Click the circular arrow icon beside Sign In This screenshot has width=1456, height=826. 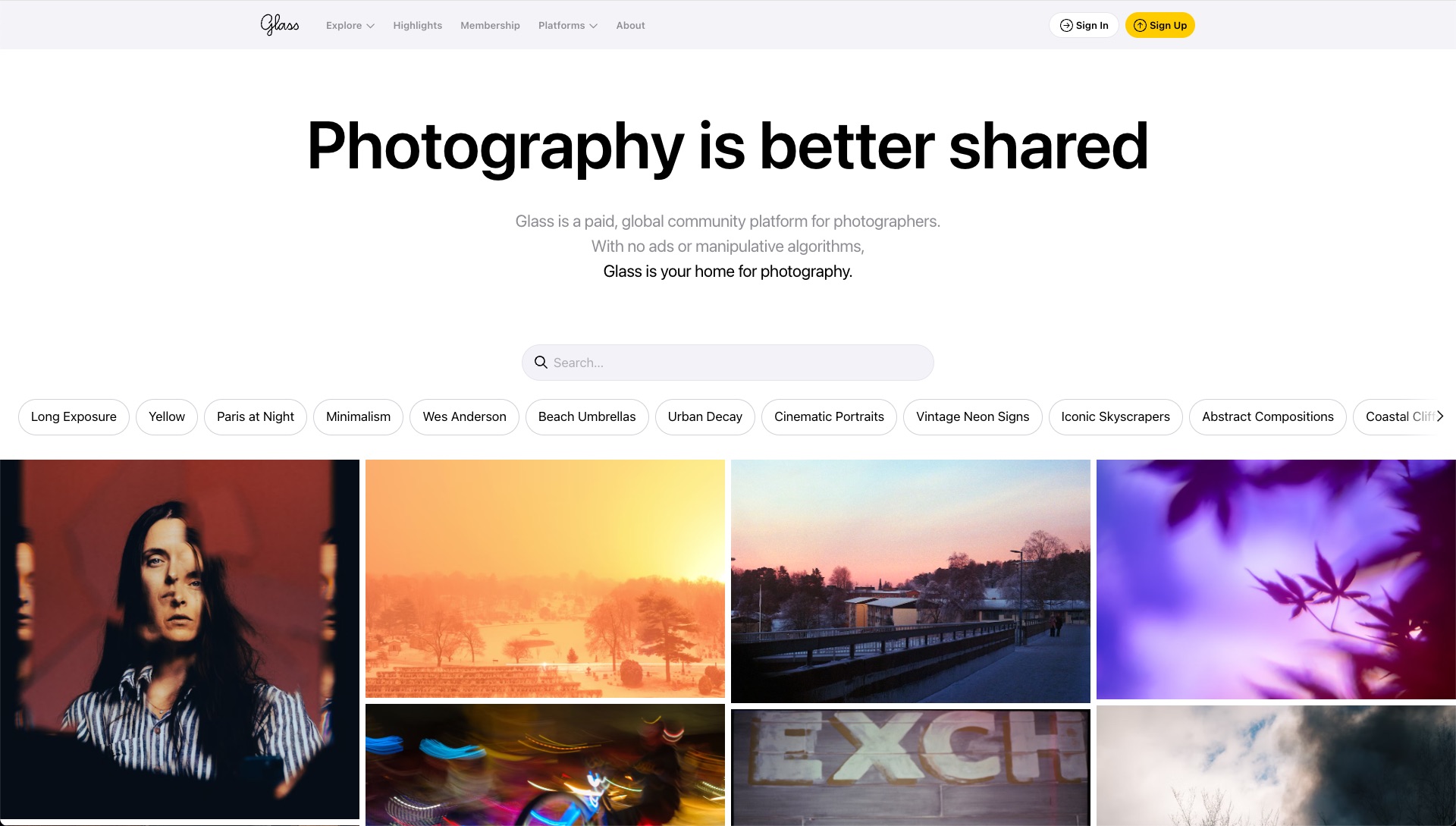[1065, 24]
